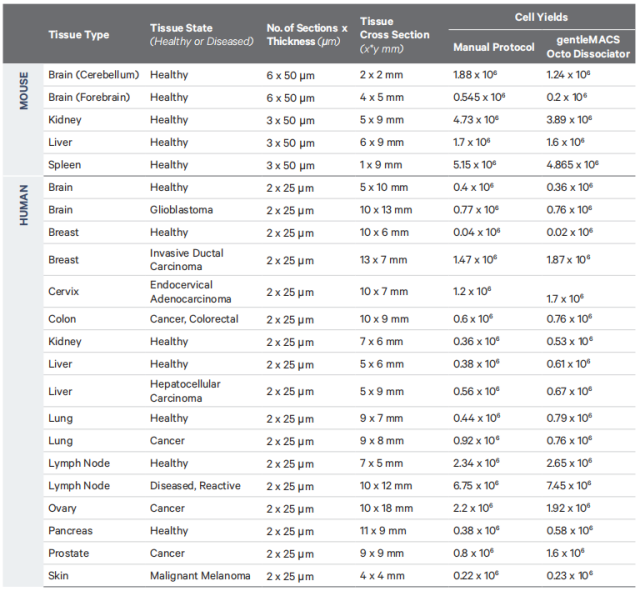Click the Tissue Type column header
The width and height of the screenshot is (640, 591).
tap(79, 35)
